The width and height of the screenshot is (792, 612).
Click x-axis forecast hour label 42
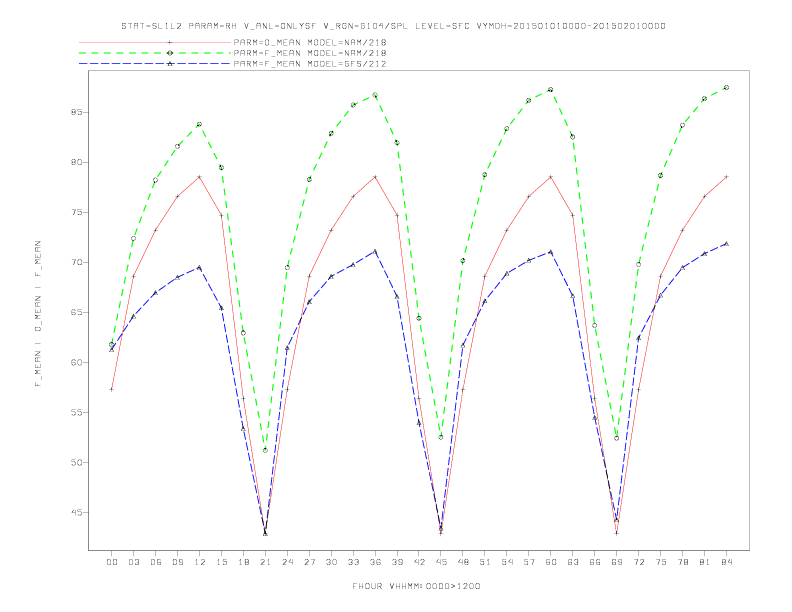419,562
